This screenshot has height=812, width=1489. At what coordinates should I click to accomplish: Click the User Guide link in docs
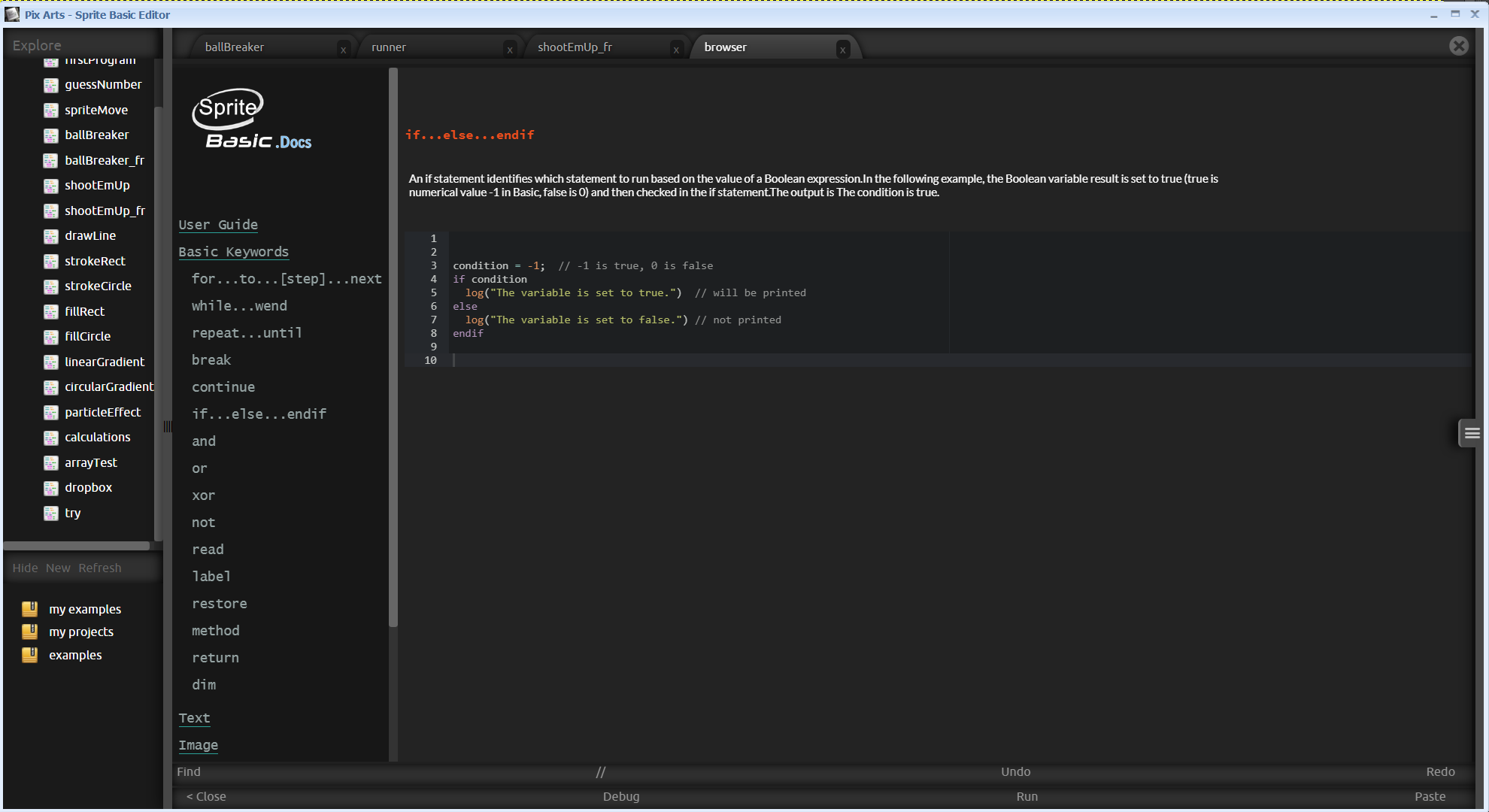[218, 224]
